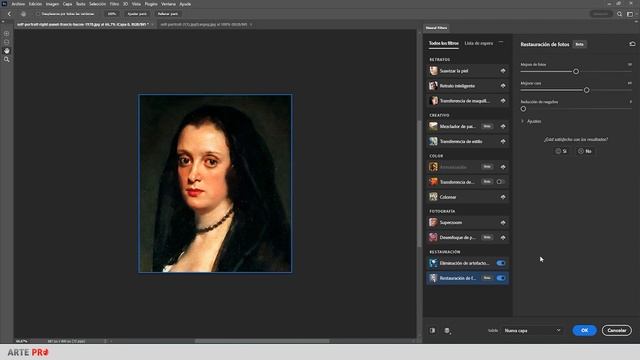Click the hand tool preset icon in options bar
Viewport: 640px width, 360px height.
(23, 14)
